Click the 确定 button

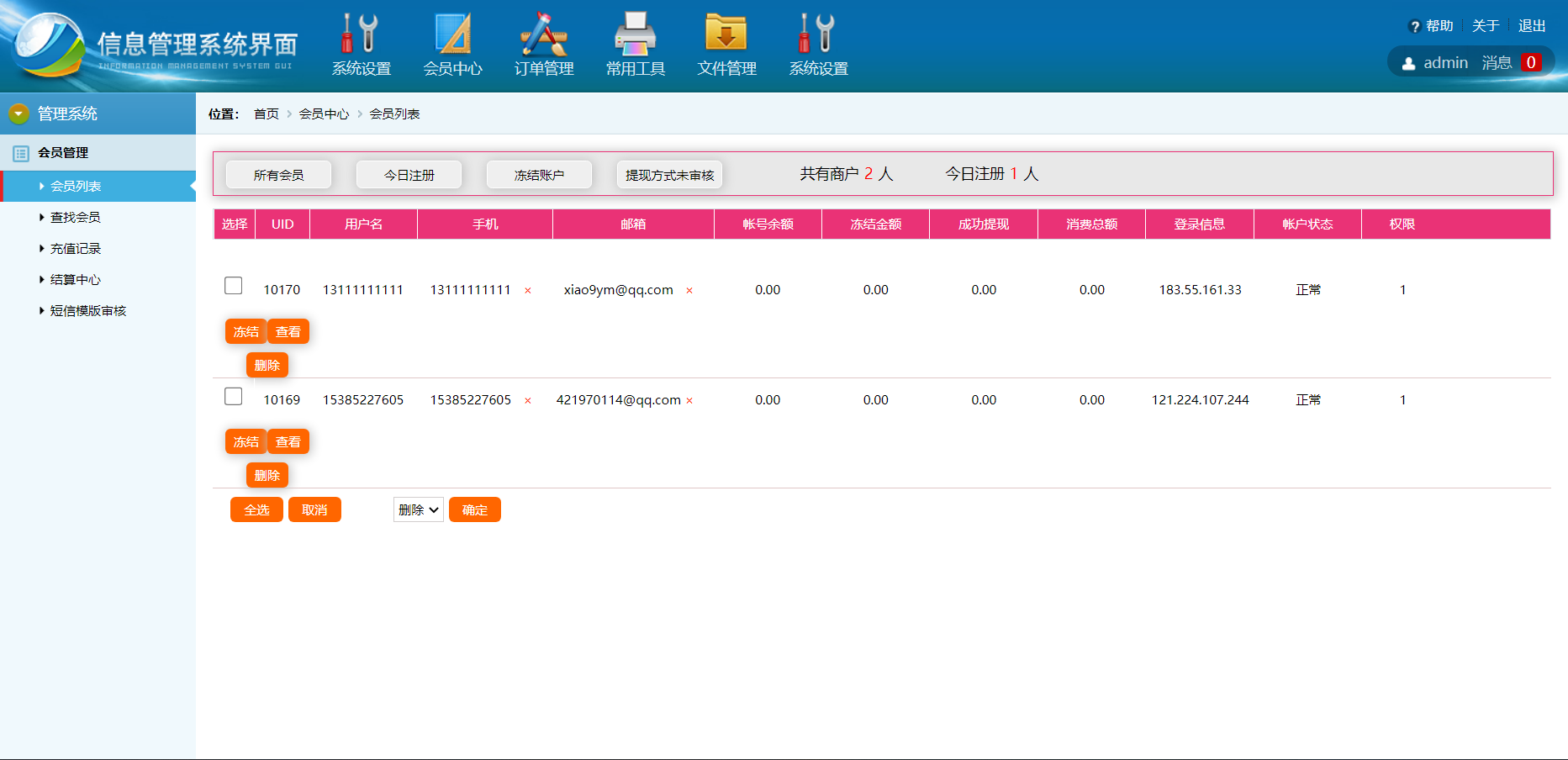(x=475, y=509)
